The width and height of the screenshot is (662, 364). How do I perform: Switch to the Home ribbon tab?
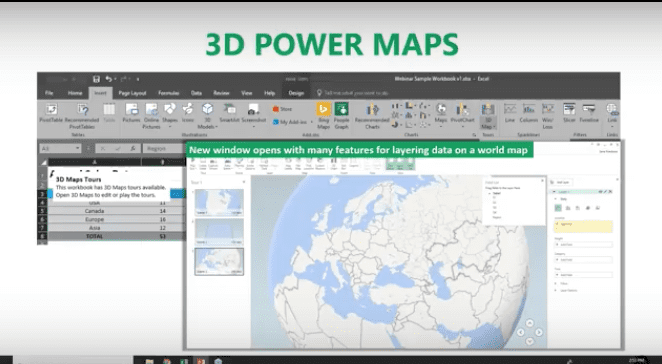click(75, 93)
